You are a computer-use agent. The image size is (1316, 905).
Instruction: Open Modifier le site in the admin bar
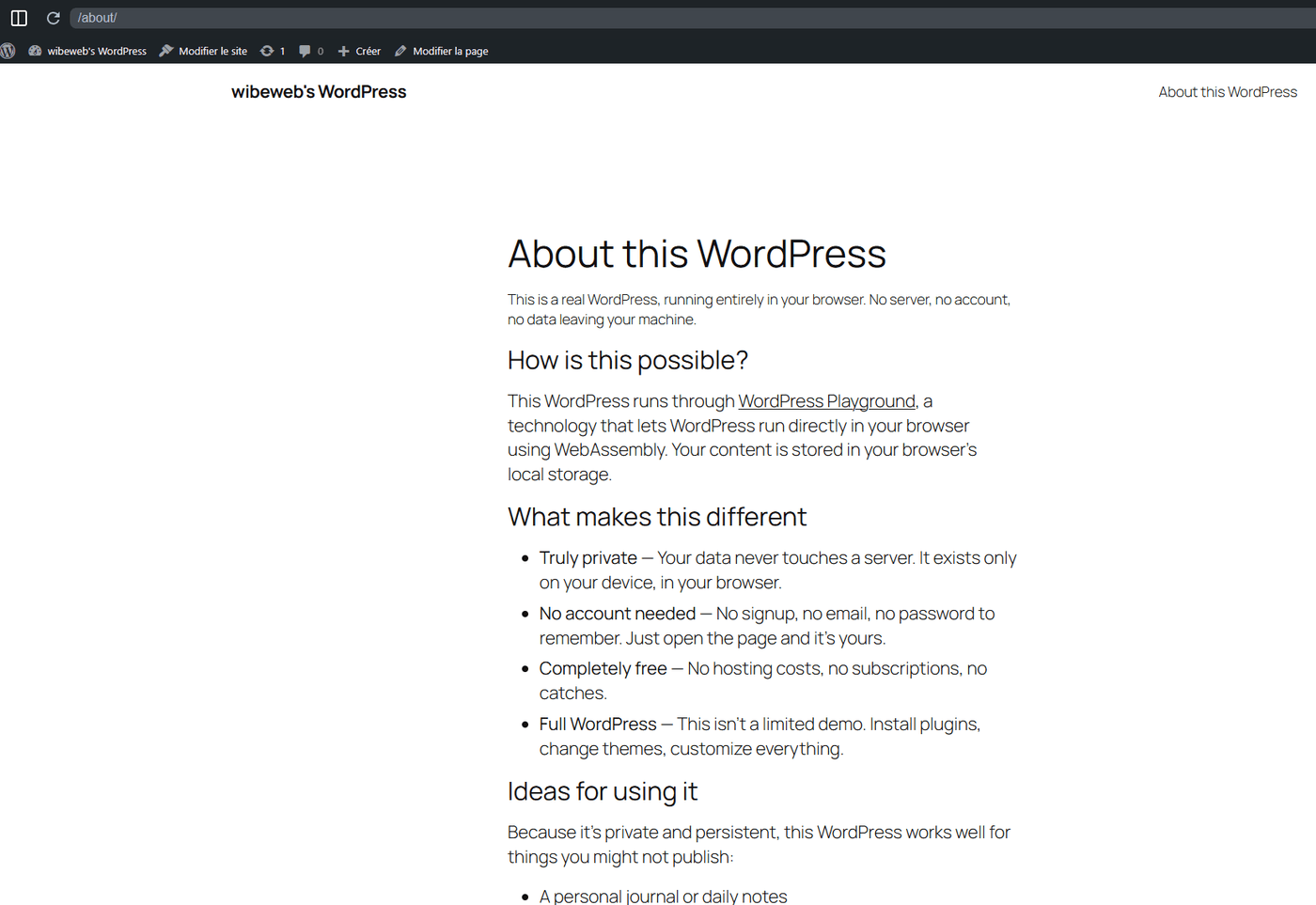(212, 51)
